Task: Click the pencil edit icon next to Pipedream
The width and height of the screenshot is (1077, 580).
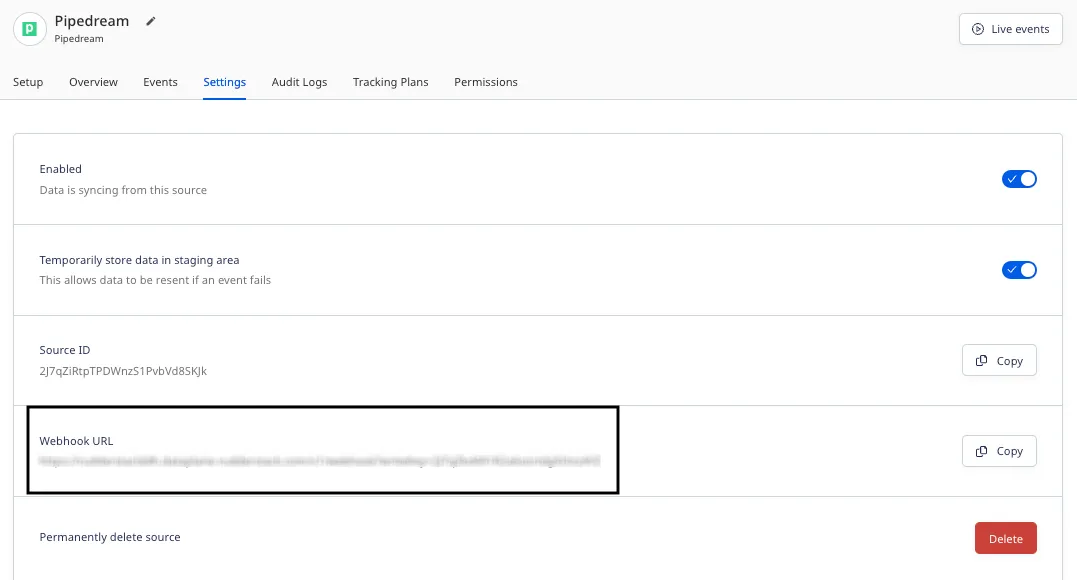Action: 150,21
